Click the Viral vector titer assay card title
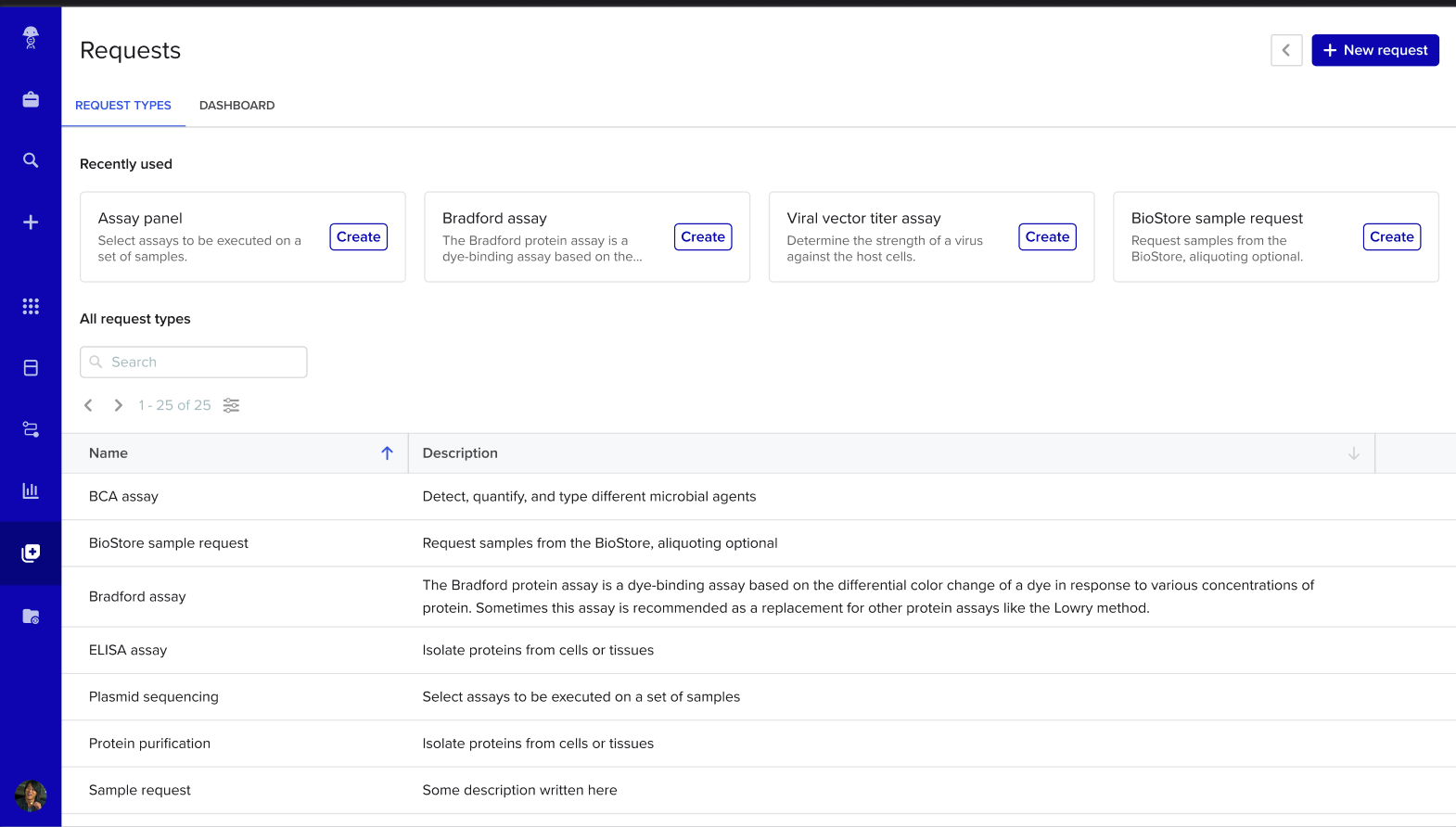 [x=863, y=219]
